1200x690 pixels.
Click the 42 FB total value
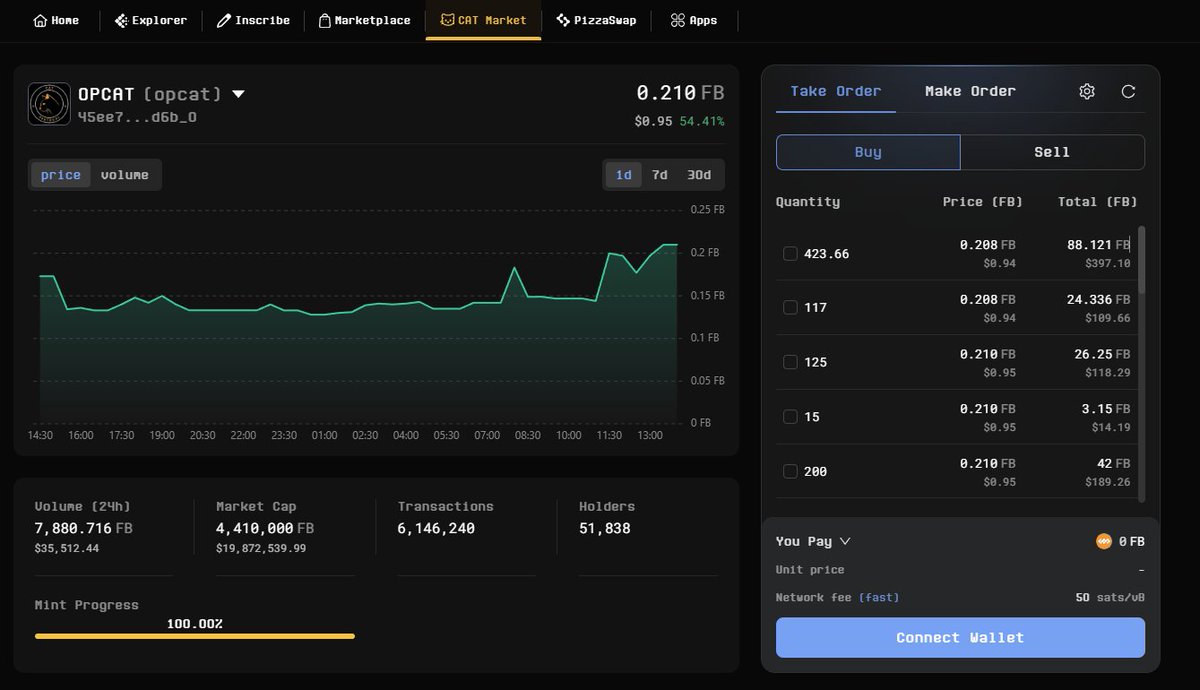click(x=1114, y=464)
